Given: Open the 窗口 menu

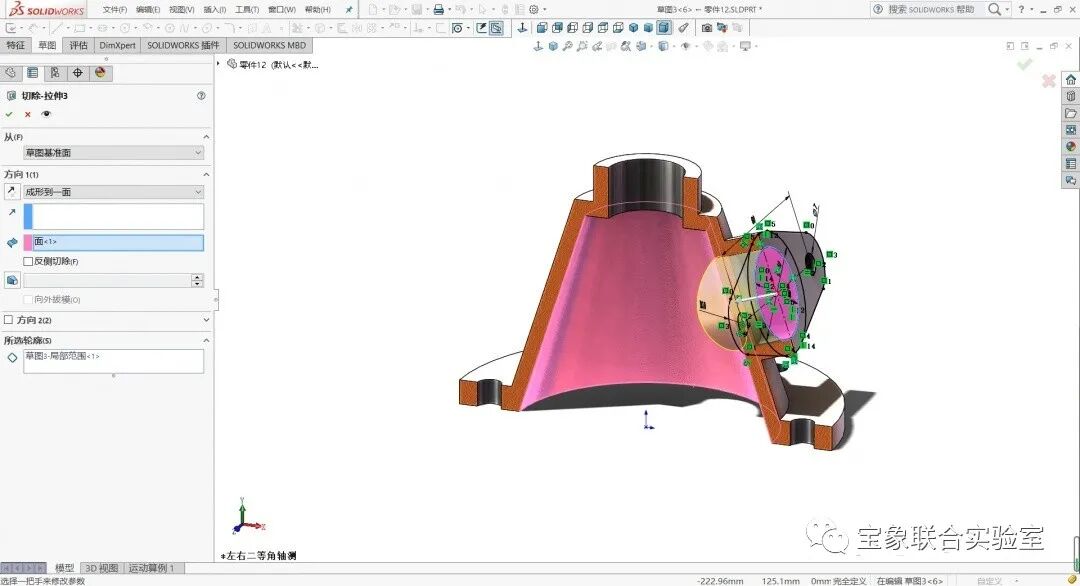Looking at the screenshot, I should (282, 10).
